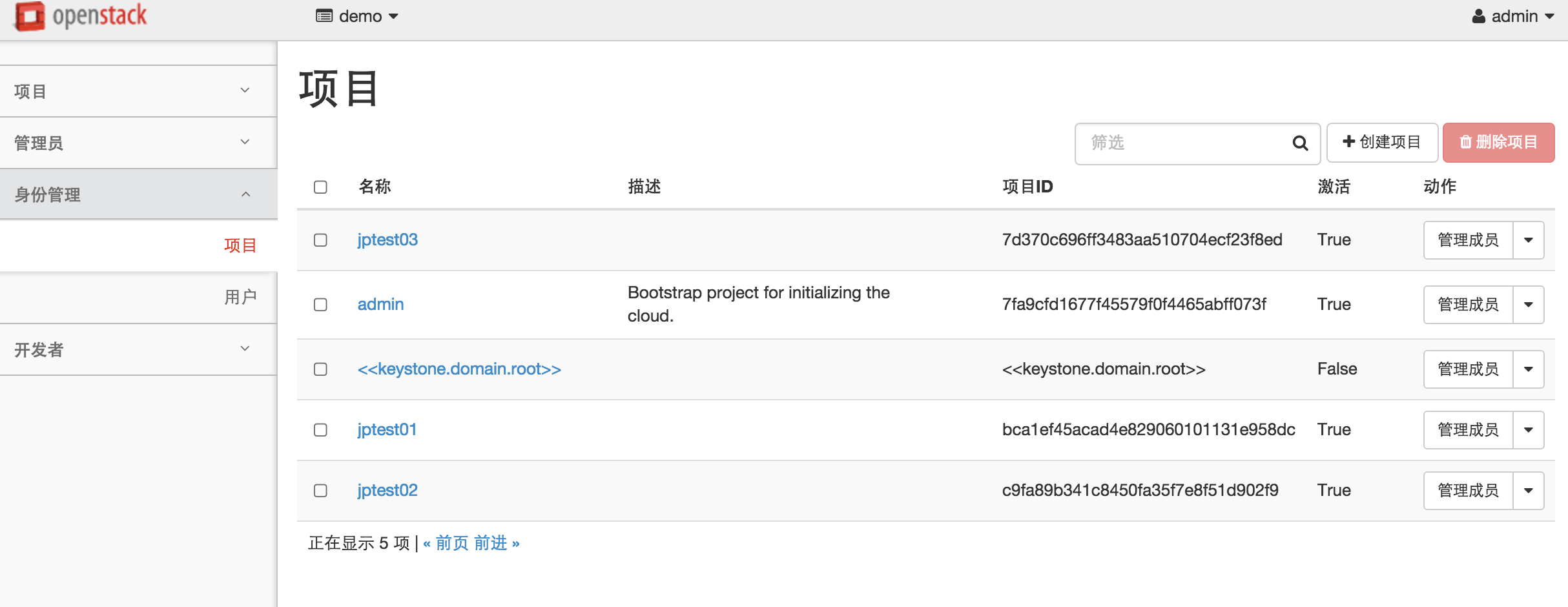Click the False value in keystone row
Screen dimensions: 1568x607
(1337, 369)
